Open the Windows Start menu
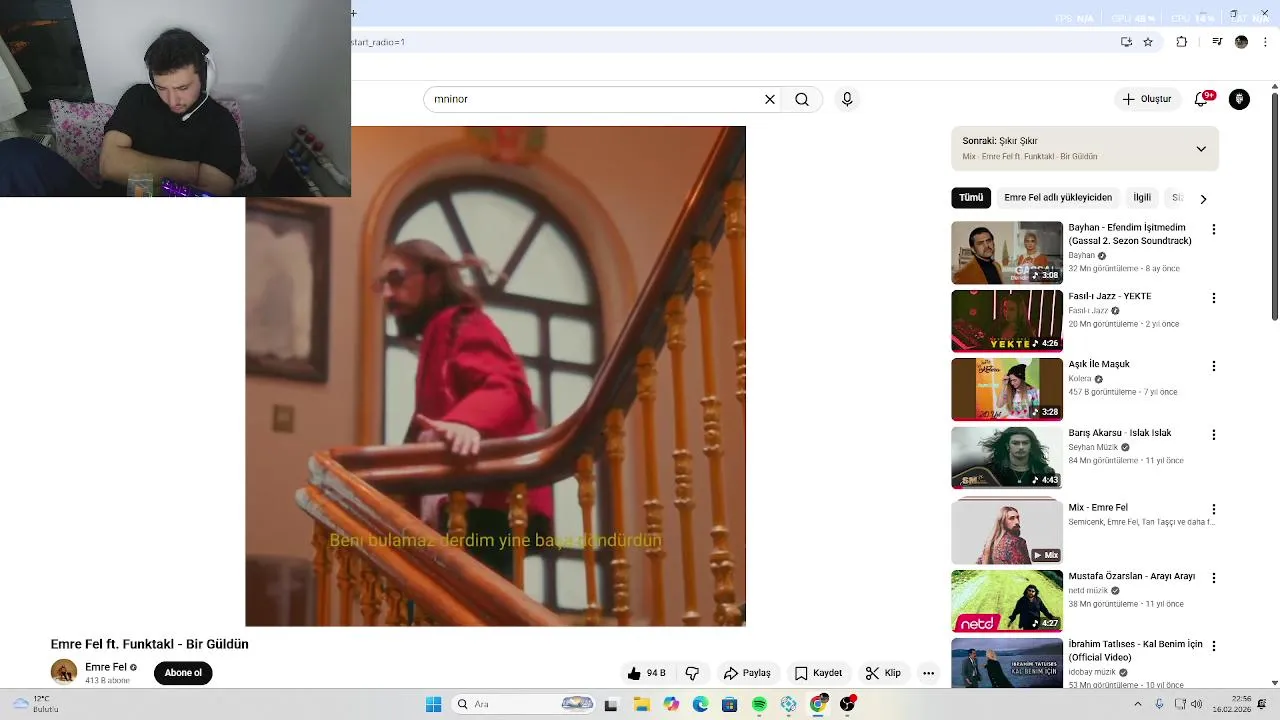This screenshot has width=1280, height=720. click(433, 704)
